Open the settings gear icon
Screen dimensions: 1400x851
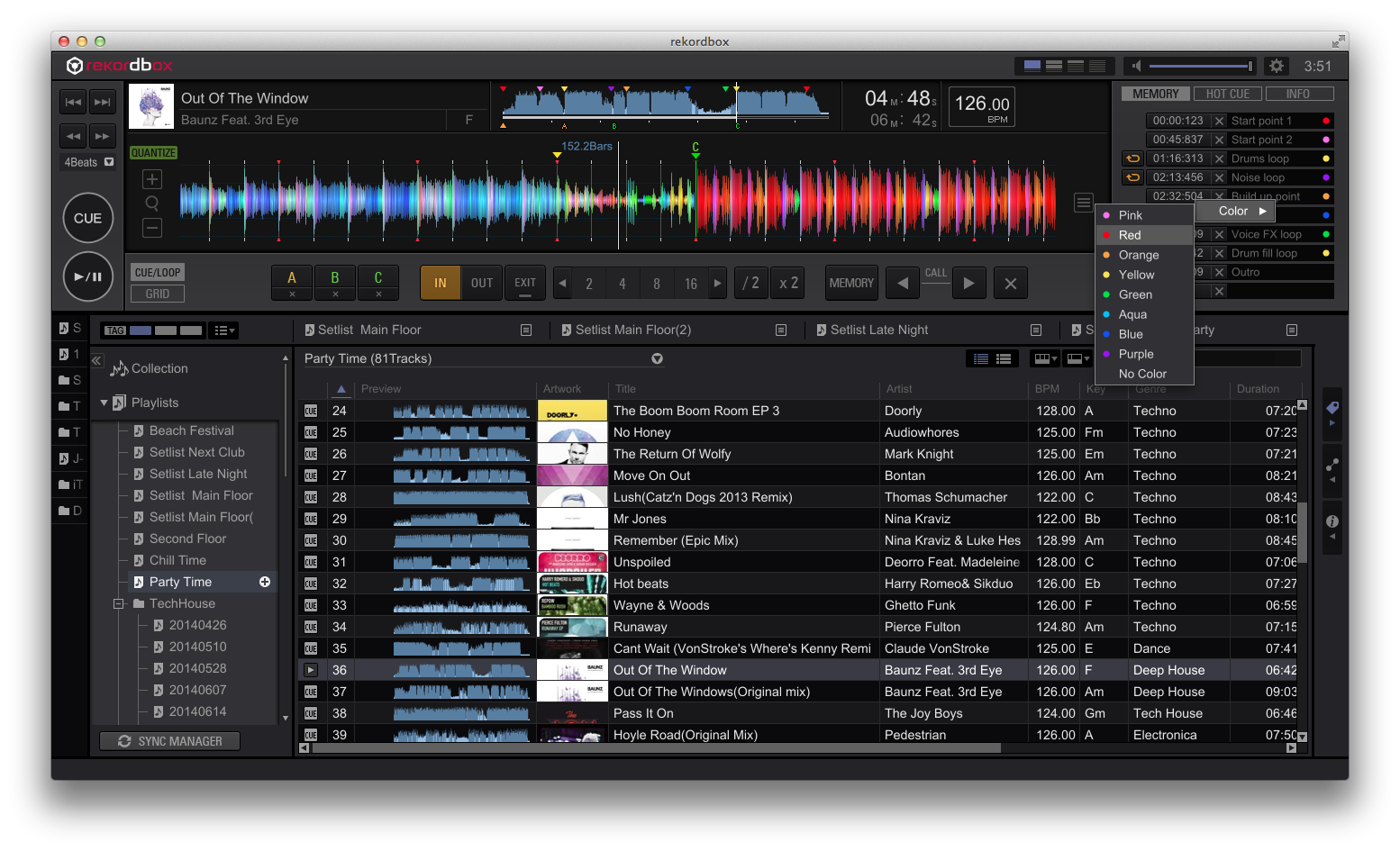(x=1276, y=66)
